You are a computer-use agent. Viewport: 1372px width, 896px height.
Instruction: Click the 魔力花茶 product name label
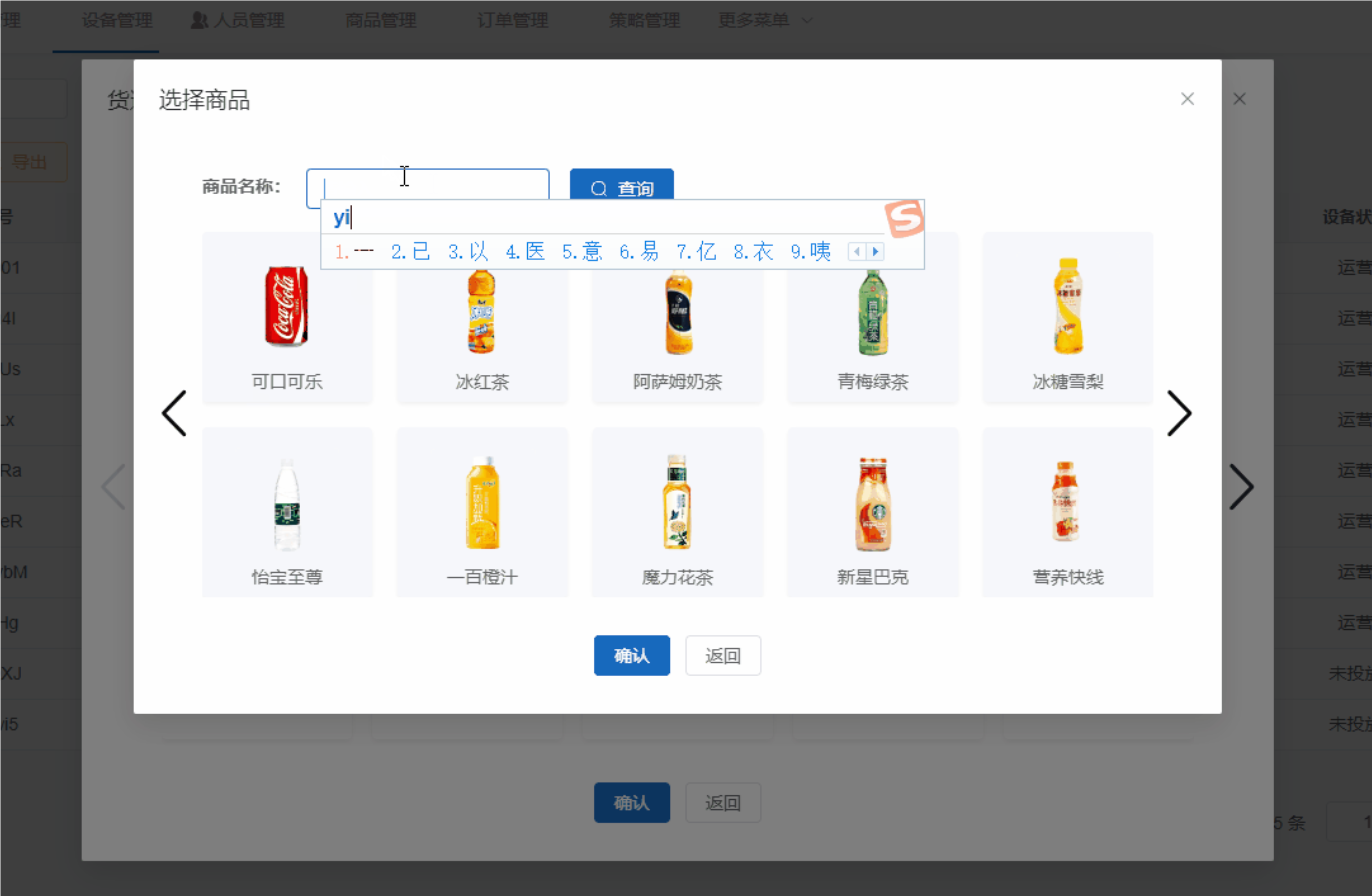(x=678, y=578)
